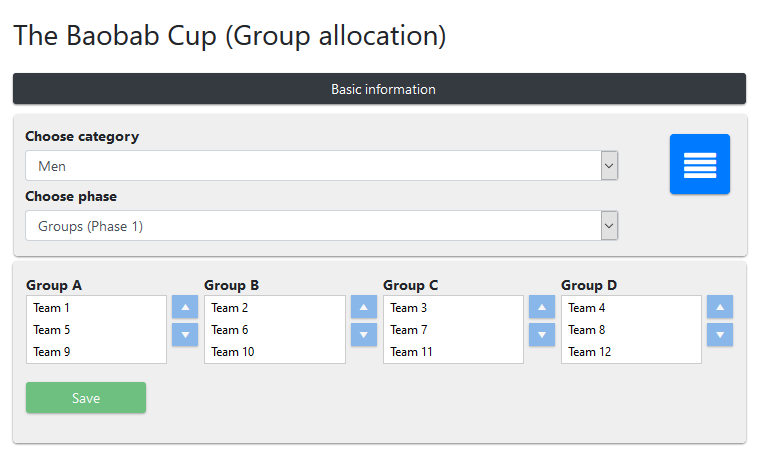Open the Choose category dropdown
The image size is (760, 451).
click(x=321, y=166)
